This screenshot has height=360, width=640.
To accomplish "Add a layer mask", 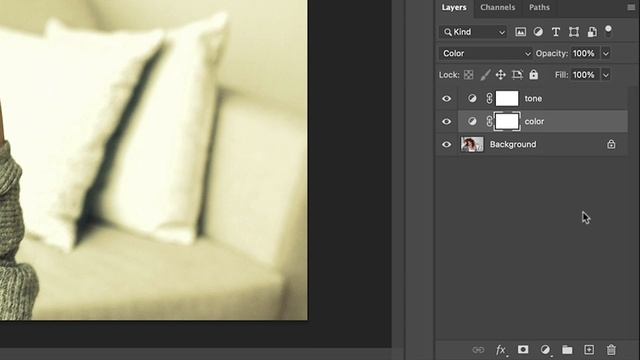I will click(x=523, y=349).
